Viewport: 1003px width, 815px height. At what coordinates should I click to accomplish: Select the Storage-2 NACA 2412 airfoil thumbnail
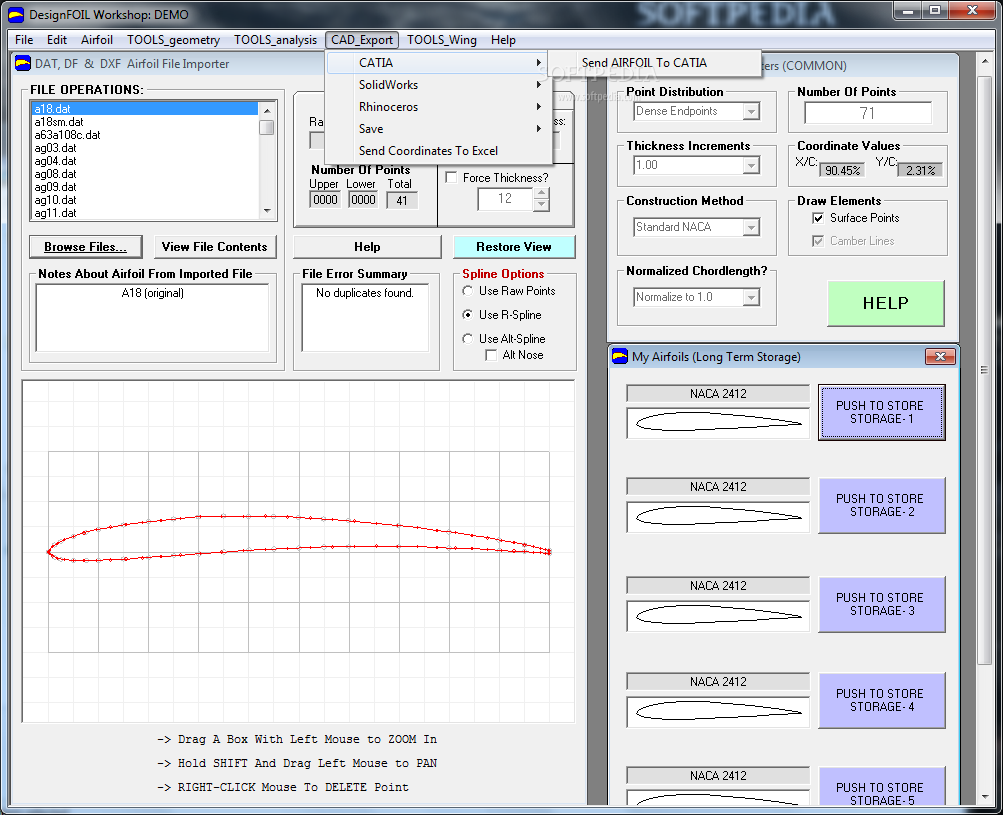tap(718, 516)
